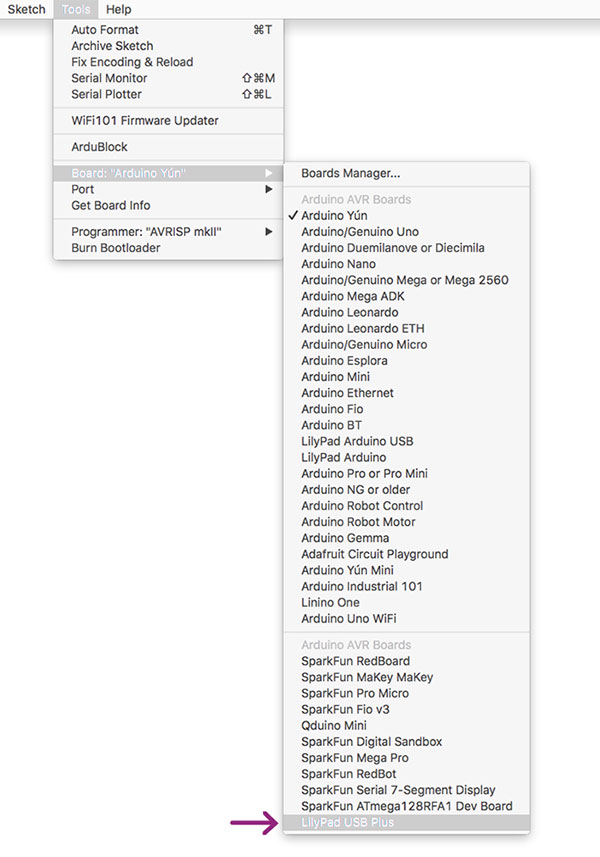Select the Adafruit Circuit Playground board
Image resolution: width=600 pixels, height=857 pixels.
pyautogui.click(x=374, y=553)
